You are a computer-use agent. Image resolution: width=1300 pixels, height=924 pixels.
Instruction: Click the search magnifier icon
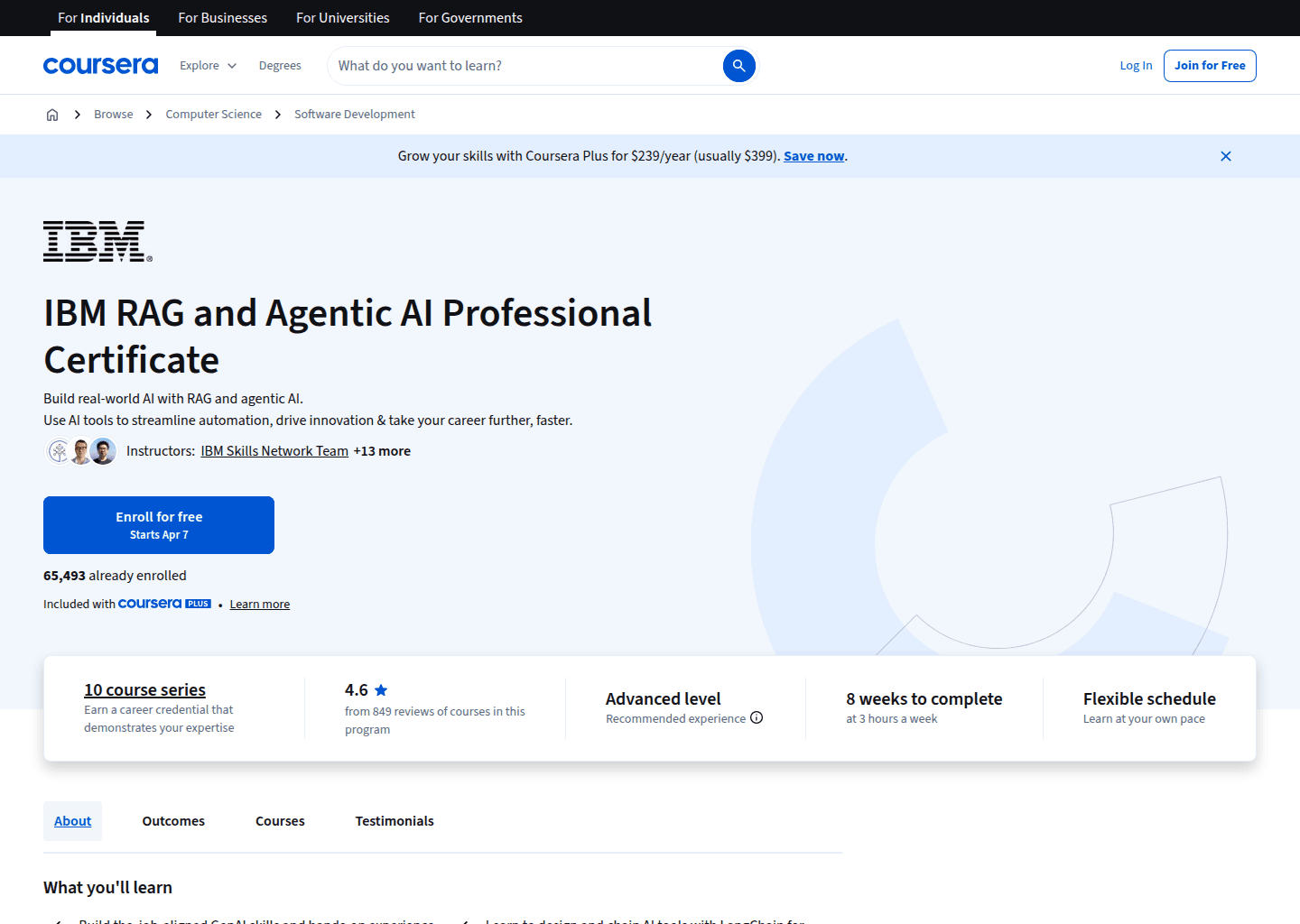[738, 65]
